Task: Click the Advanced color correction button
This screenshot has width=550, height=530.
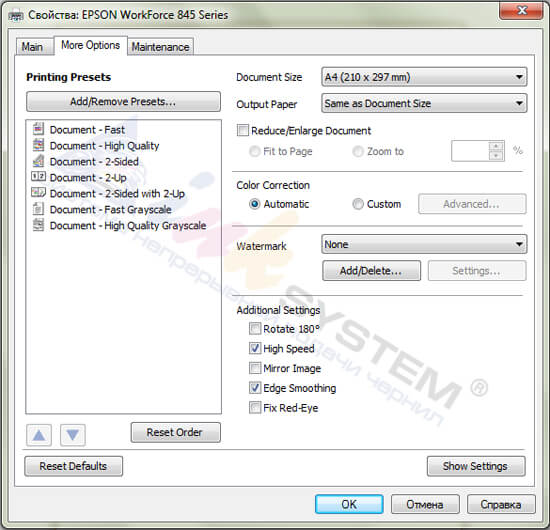Action: [x=472, y=204]
